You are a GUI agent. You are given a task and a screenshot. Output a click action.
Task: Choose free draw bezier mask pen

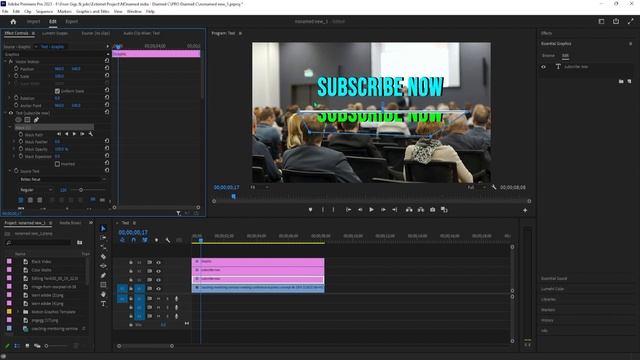(36, 120)
